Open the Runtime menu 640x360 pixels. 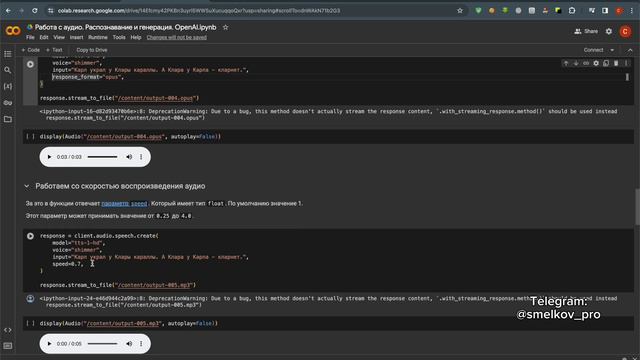(98, 37)
